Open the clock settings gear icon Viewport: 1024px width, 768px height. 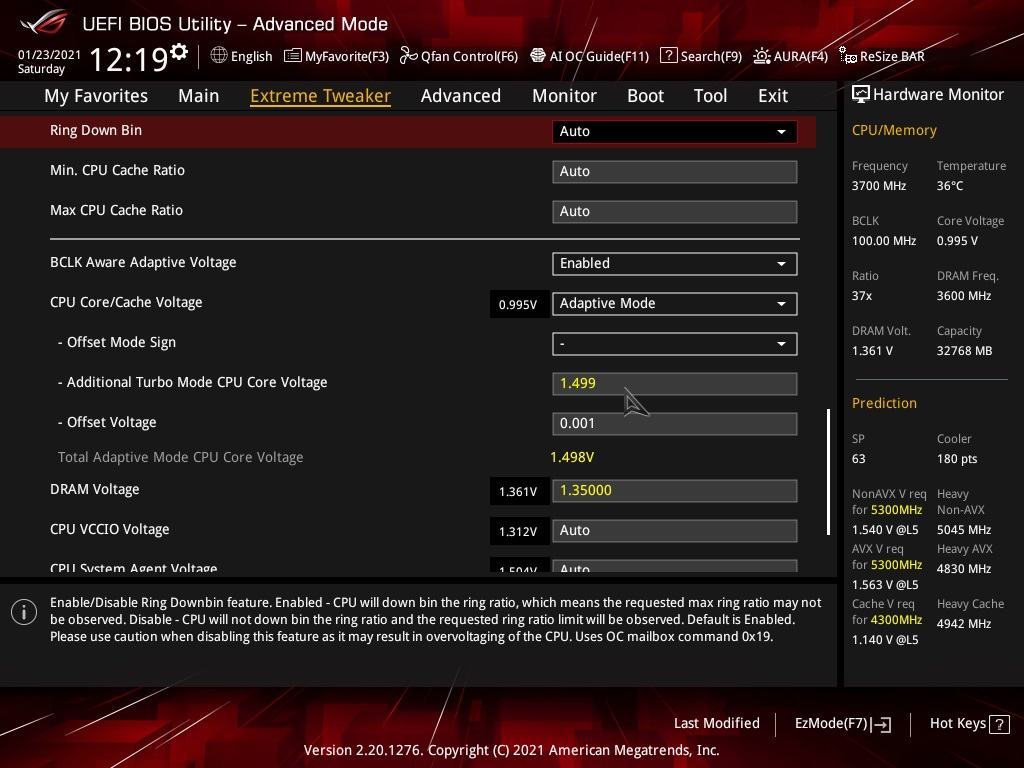click(179, 52)
